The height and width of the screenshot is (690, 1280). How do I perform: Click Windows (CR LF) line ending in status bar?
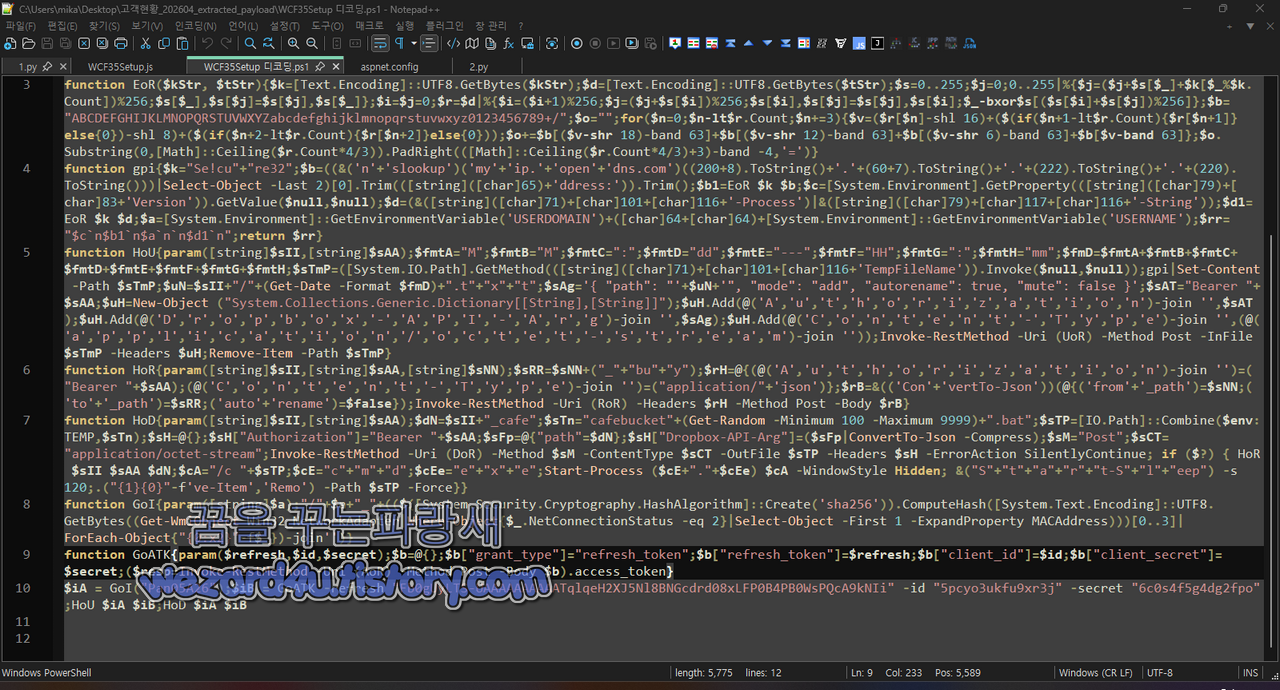click(1095, 673)
